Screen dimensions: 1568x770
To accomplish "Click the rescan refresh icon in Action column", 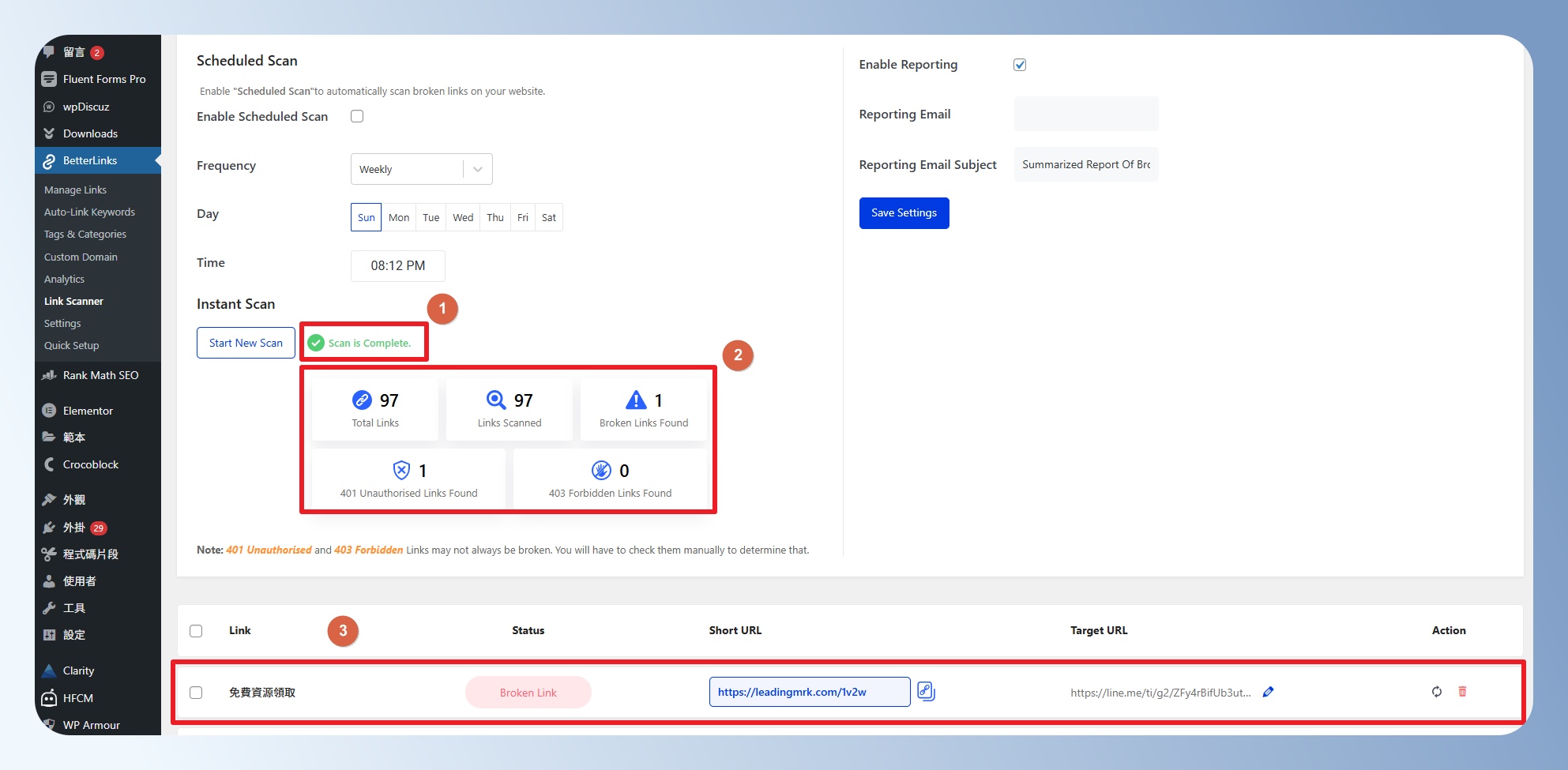I will point(1436,692).
